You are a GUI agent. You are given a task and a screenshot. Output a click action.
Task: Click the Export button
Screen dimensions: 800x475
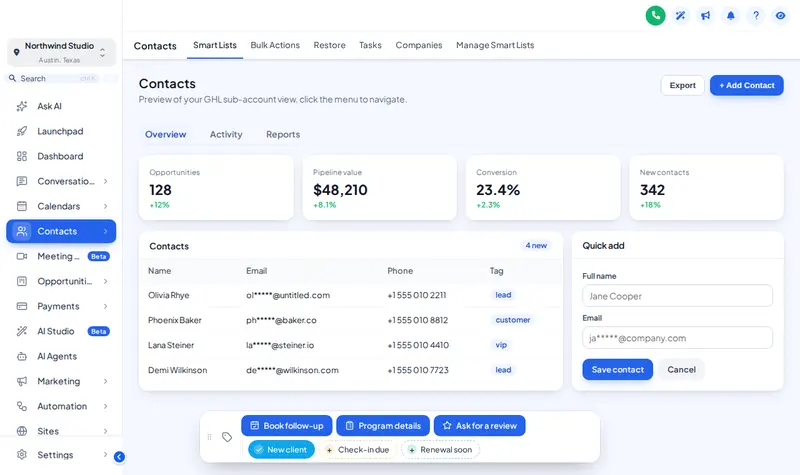682,85
